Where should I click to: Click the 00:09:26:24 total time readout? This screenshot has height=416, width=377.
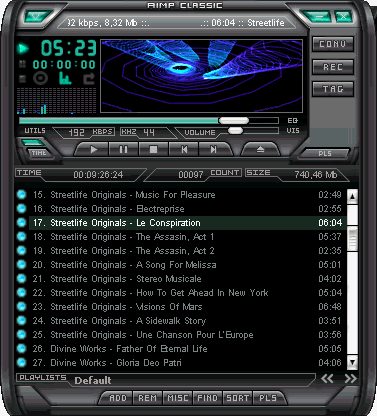98,175
